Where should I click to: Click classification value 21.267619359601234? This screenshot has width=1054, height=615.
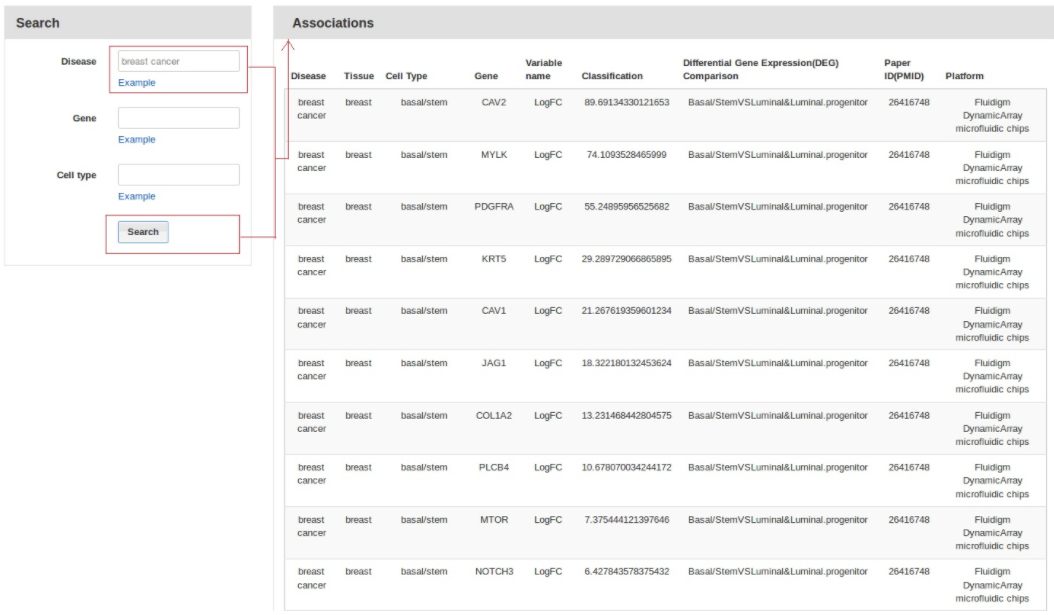click(x=626, y=311)
